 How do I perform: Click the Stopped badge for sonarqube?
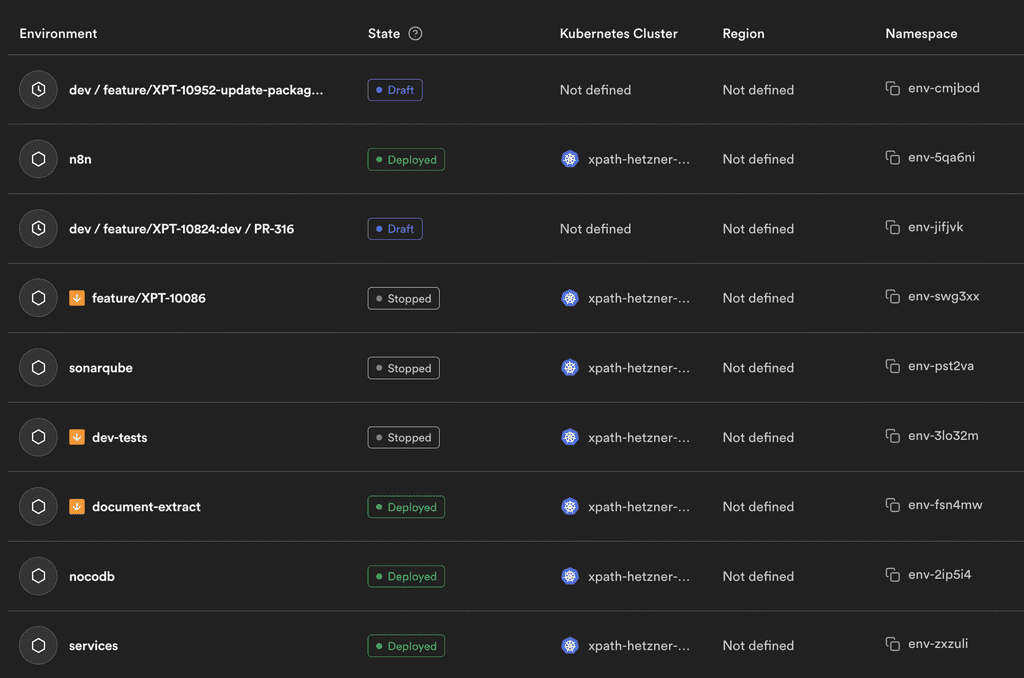403,368
